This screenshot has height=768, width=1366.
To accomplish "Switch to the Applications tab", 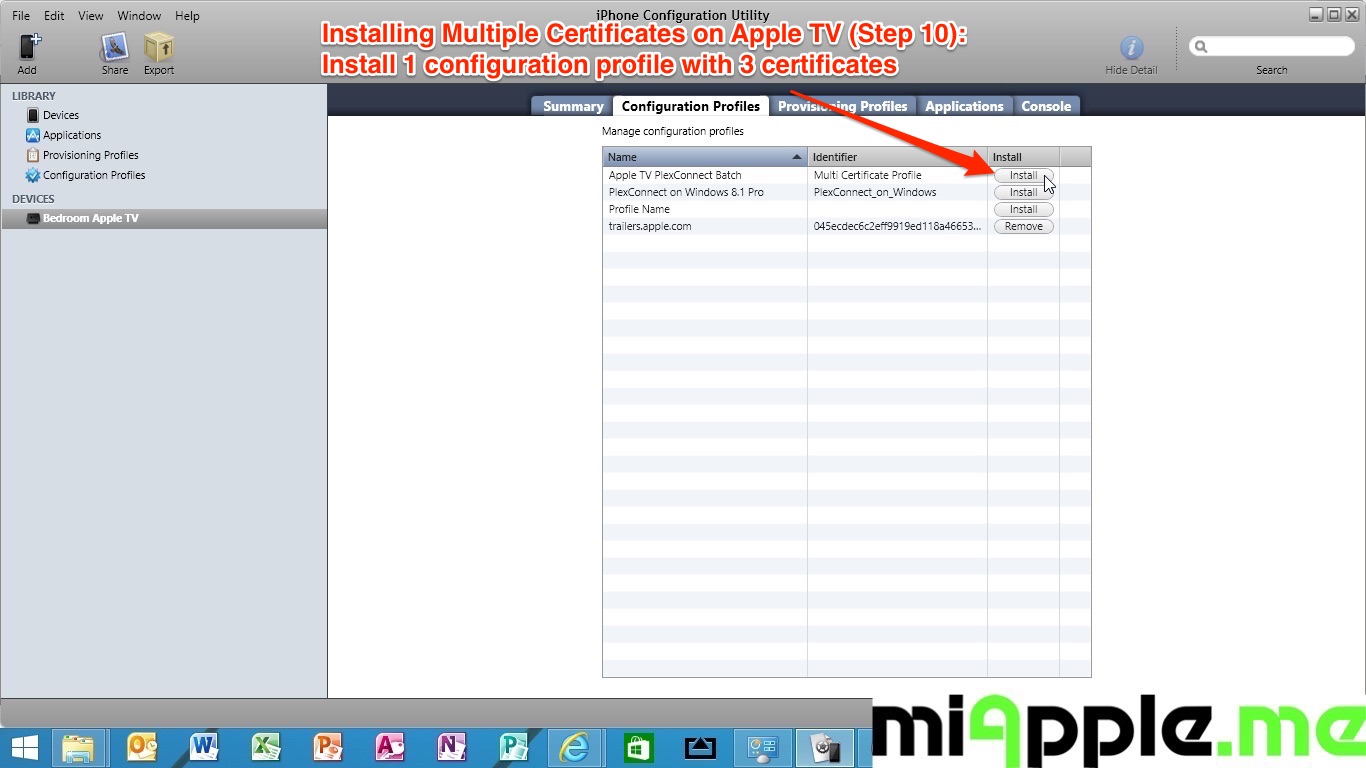I will [x=964, y=106].
